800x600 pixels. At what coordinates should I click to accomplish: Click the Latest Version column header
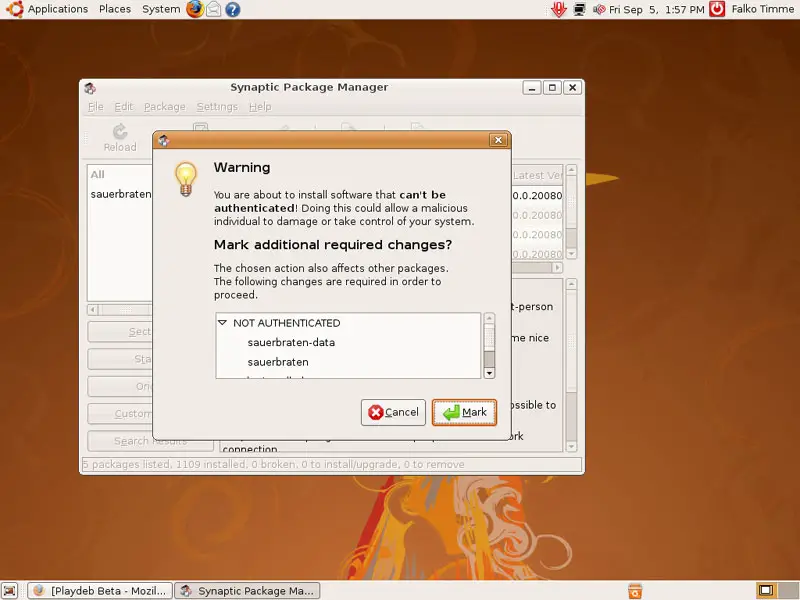(x=537, y=175)
